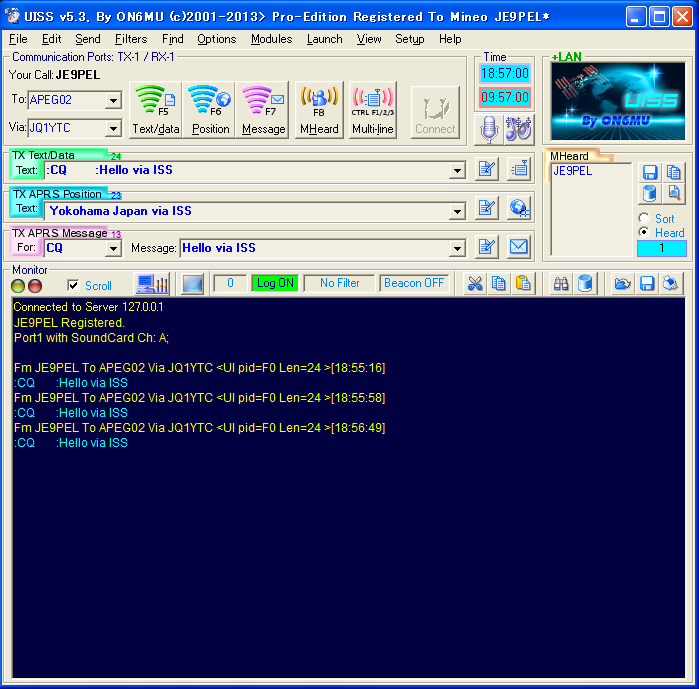Open the F8 MHeard button
The height and width of the screenshot is (689, 699).
pyautogui.click(x=319, y=110)
